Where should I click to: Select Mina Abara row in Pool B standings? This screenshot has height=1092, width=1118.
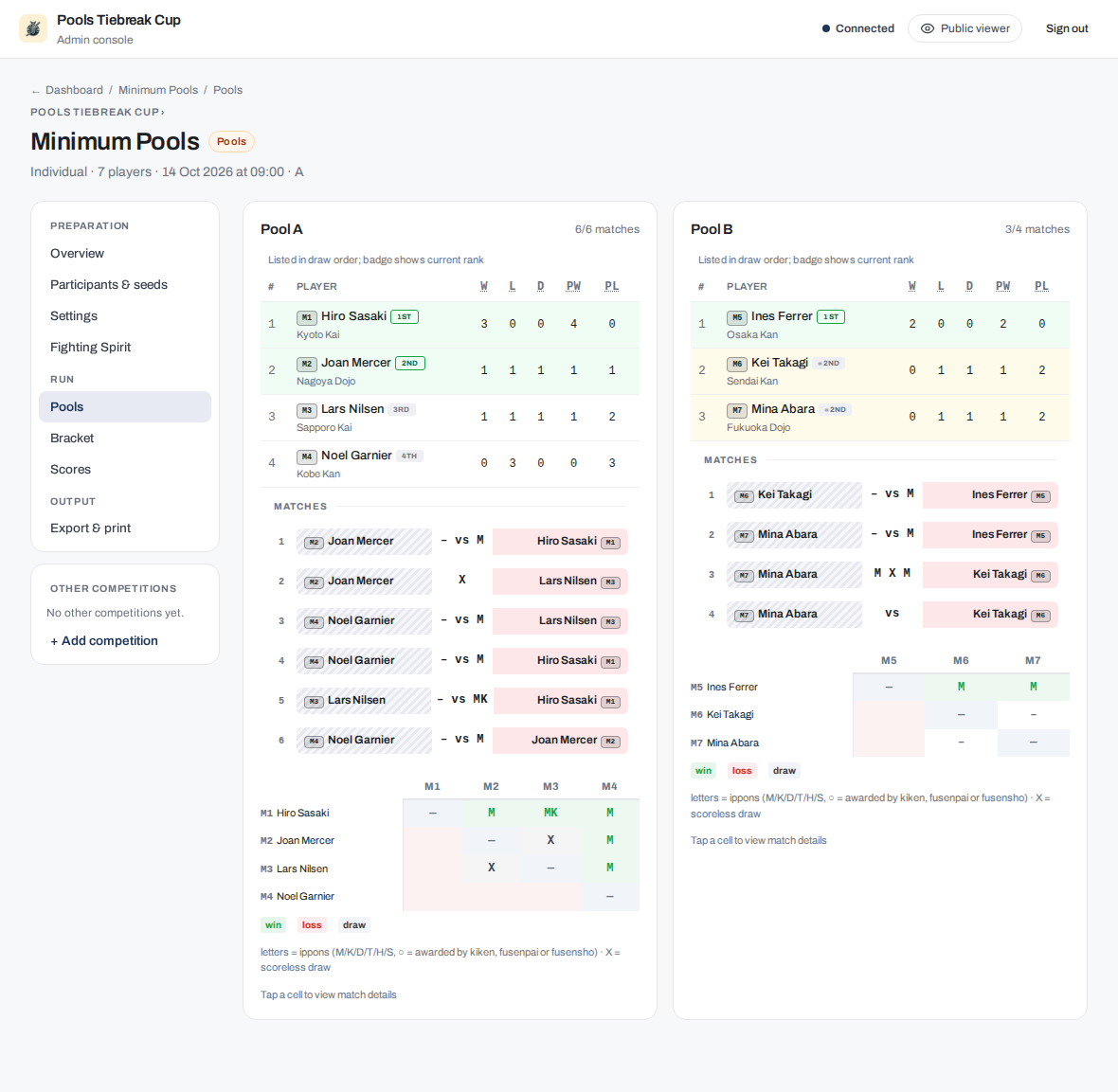click(x=880, y=417)
